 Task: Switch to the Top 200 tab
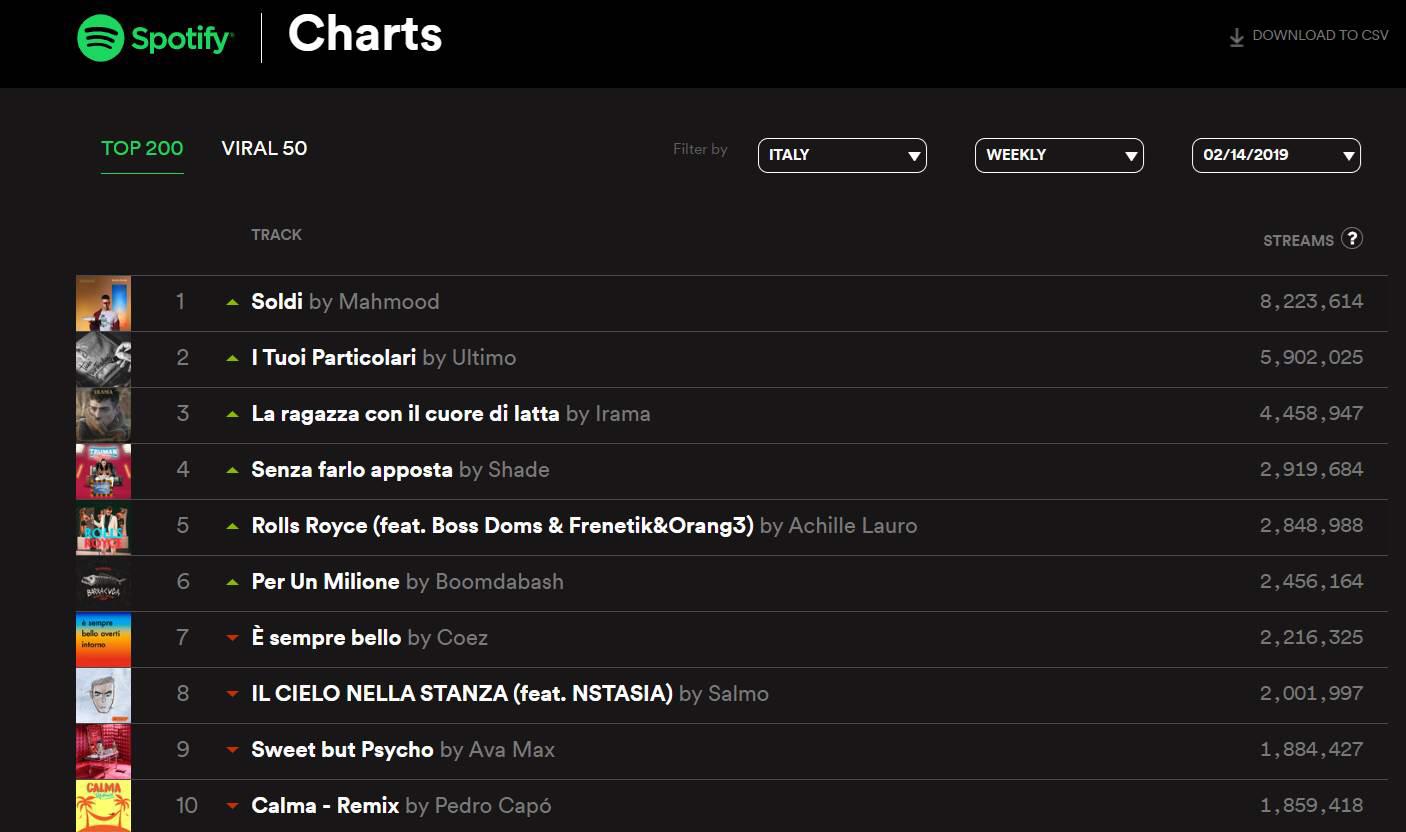pos(142,148)
